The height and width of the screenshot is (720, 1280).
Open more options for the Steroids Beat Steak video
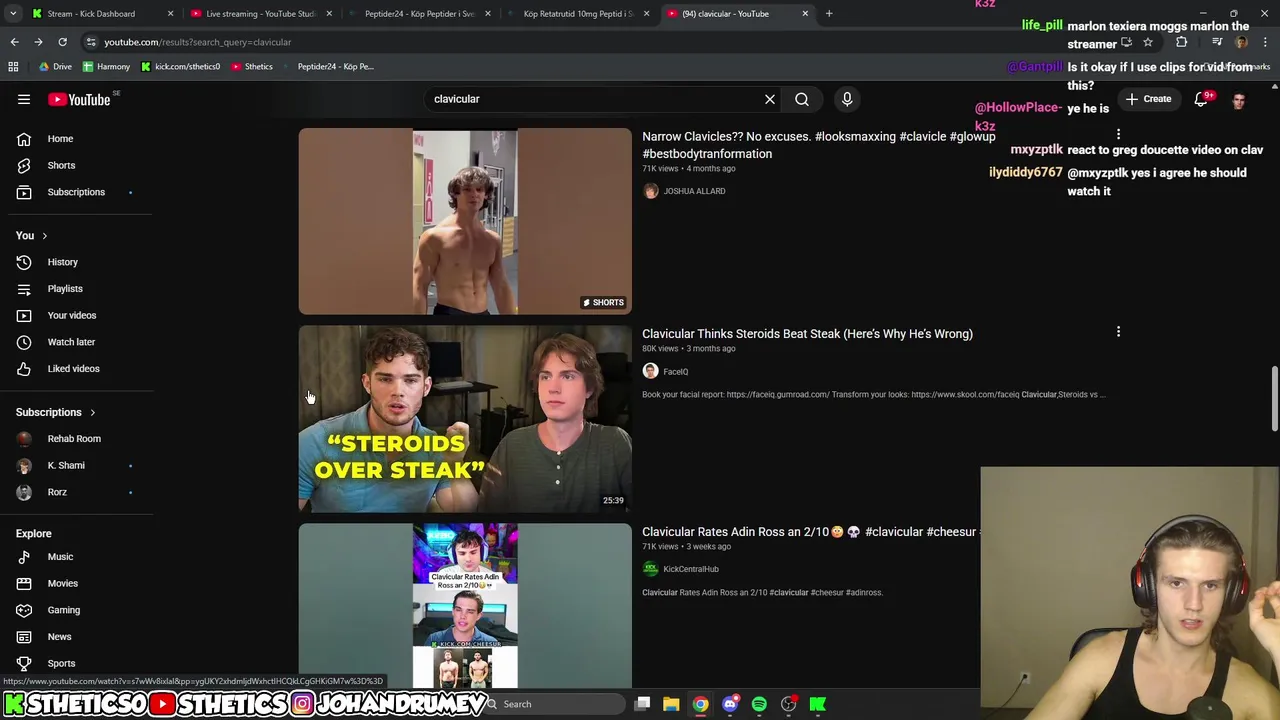pyautogui.click(x=1118, y=332)
